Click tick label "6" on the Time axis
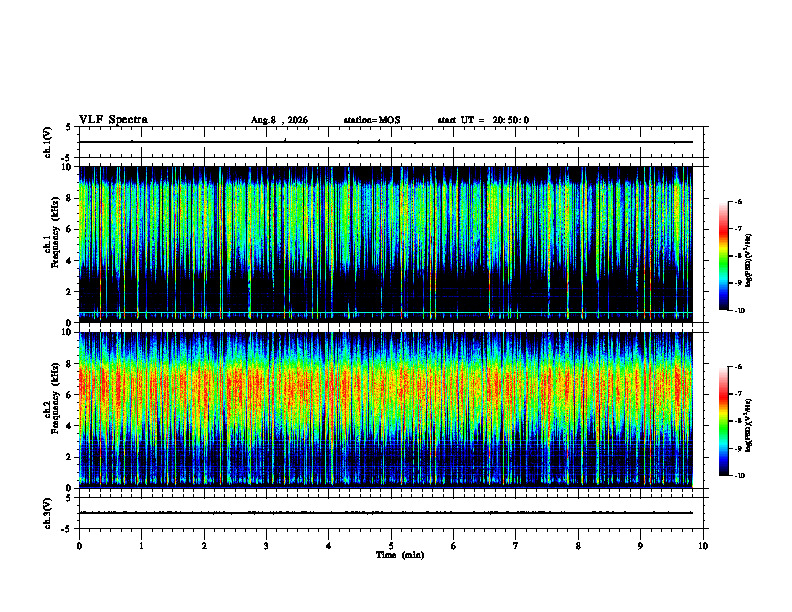This screenshot has height=612, width=792. coord(454,546)
